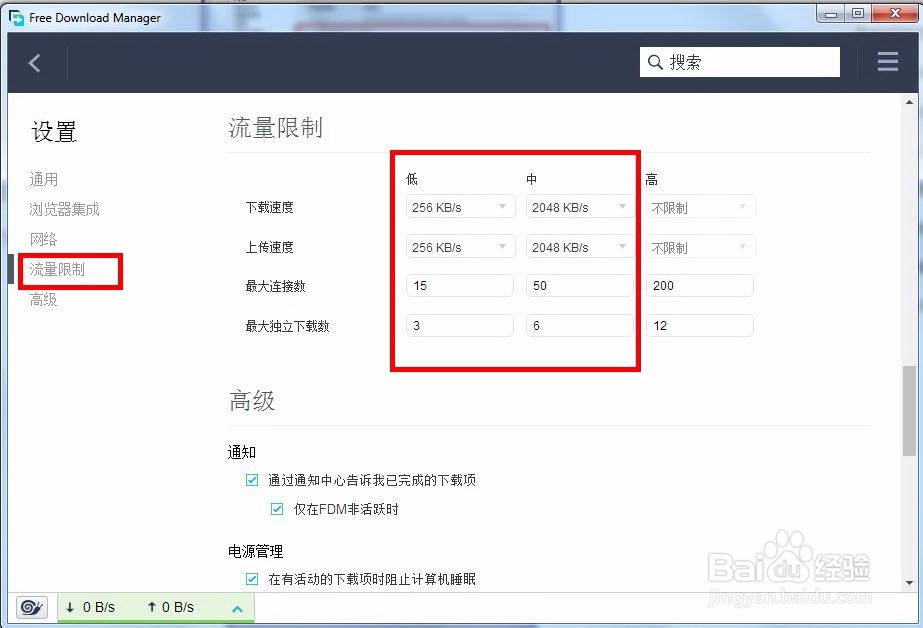Click the 最大连接数 field showing 200

pyautogui.click(x=699, y=285)
